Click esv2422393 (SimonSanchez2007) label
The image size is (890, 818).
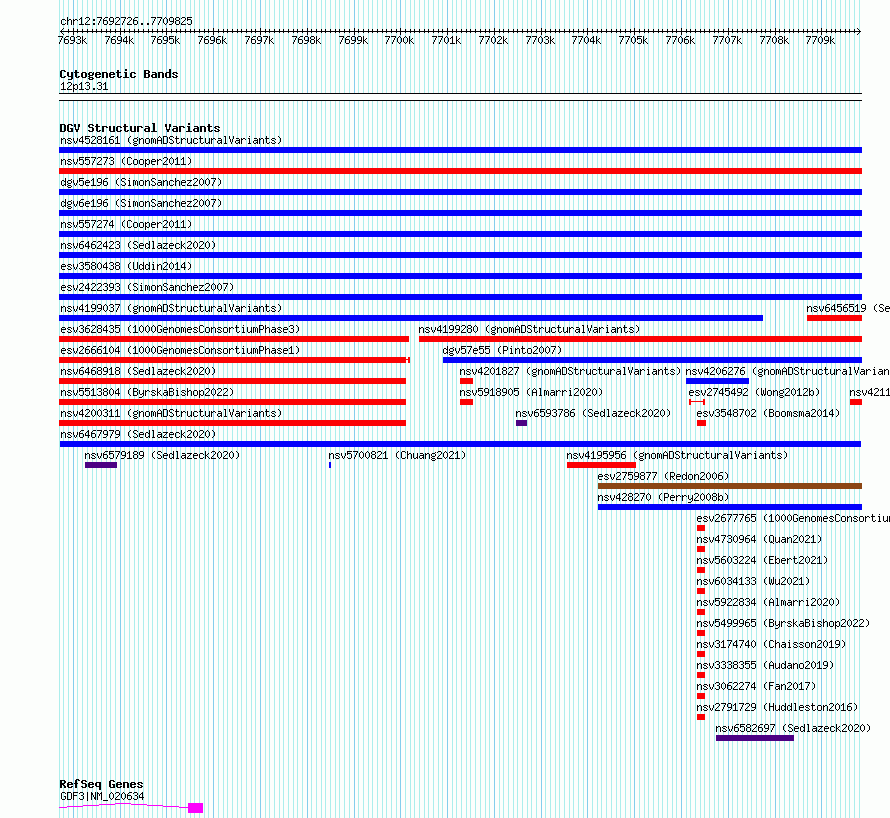point(147,287)
